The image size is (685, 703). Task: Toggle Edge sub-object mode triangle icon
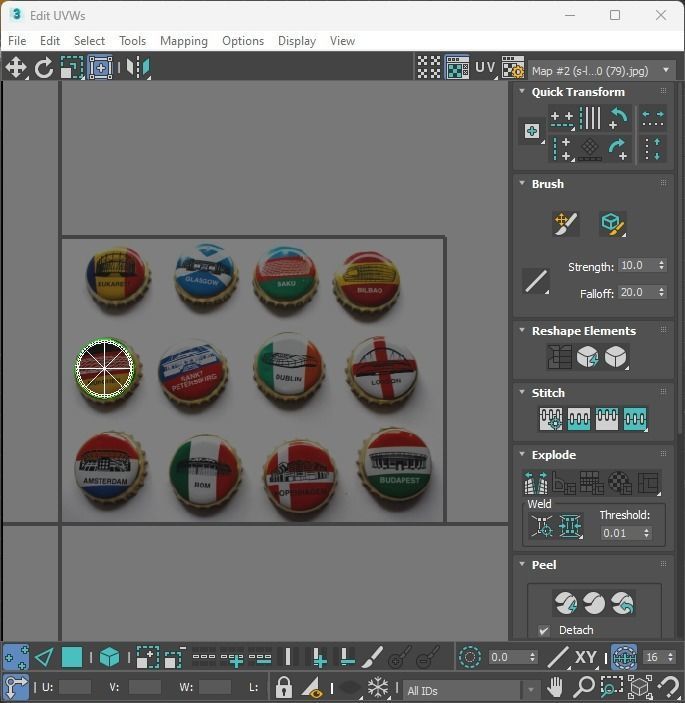coord(44,657)
